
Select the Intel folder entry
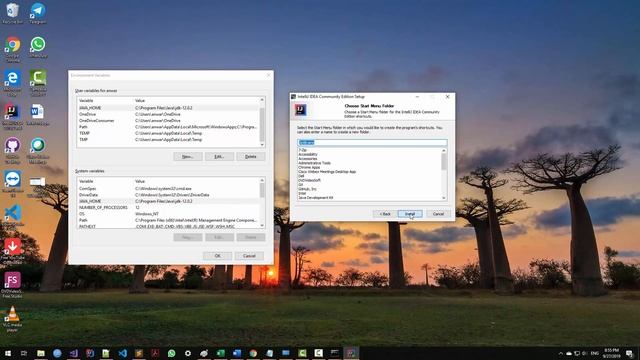[x=302, y=193]
